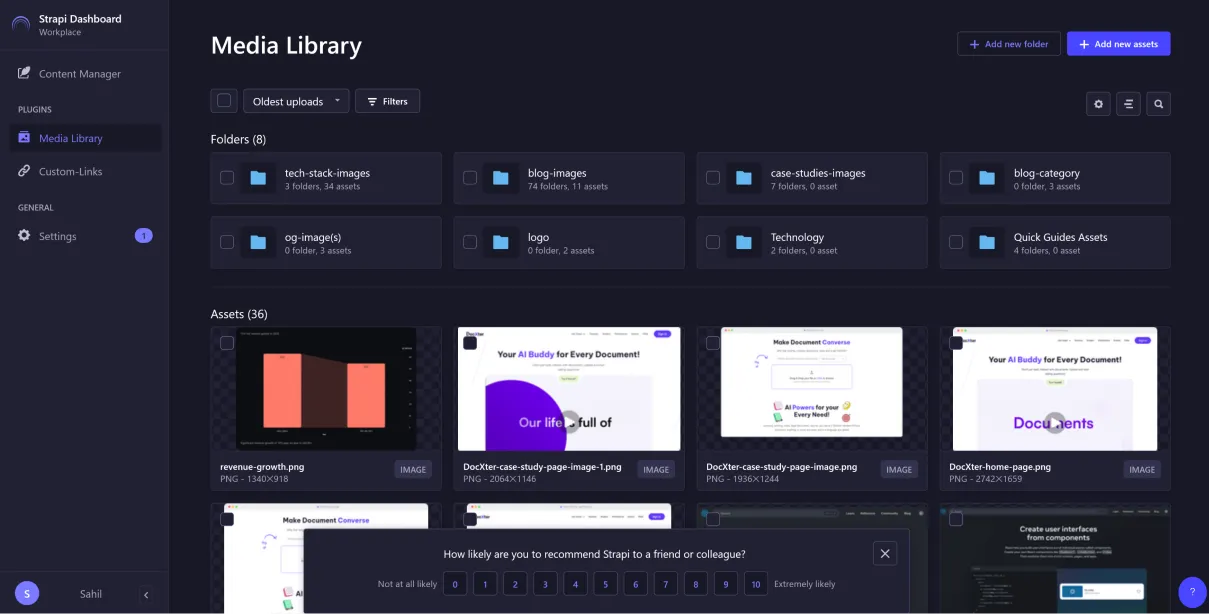Toggle the select all assets checkbox
The image size is (1209, 614).
[224, 100]
